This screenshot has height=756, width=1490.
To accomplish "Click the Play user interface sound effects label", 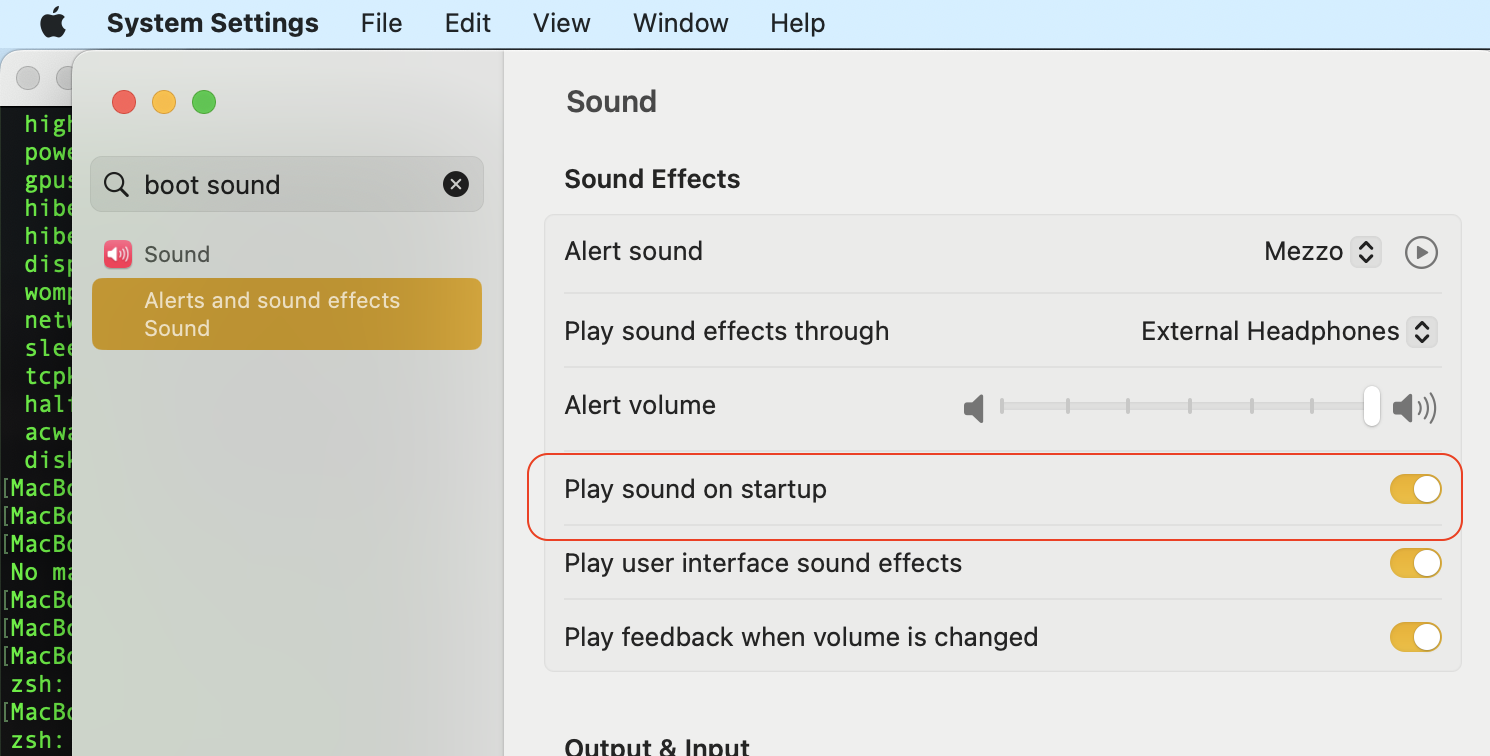I will pos(763,563).
